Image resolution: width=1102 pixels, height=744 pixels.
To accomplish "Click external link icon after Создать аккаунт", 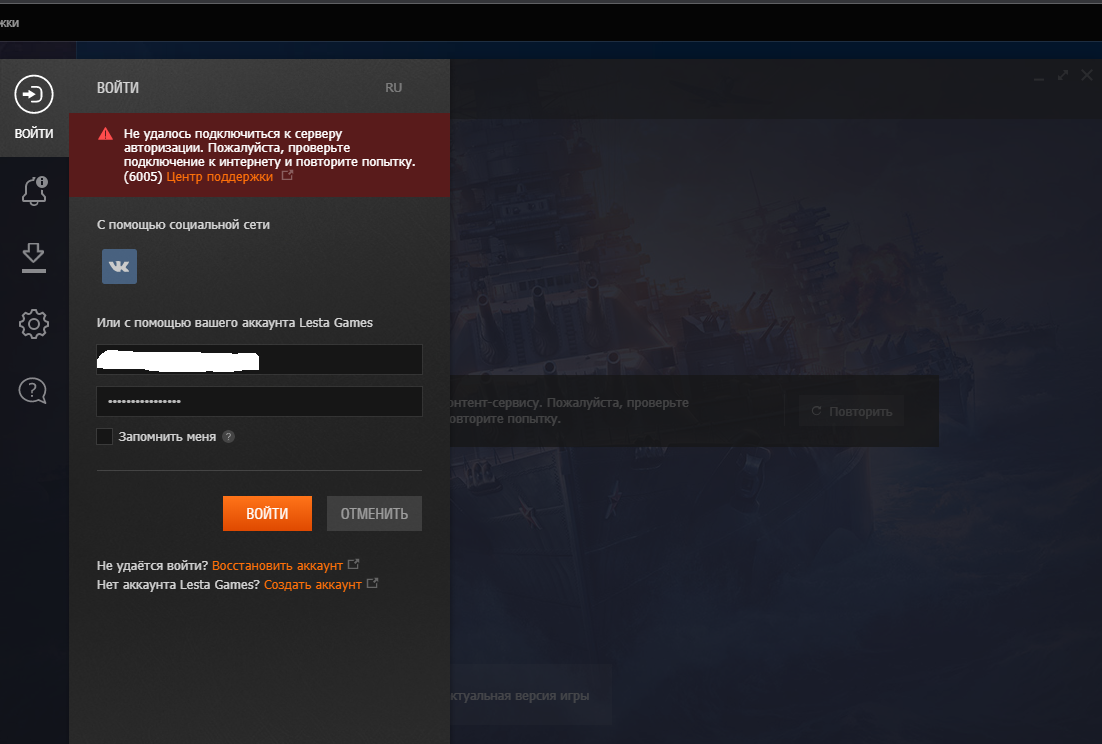I will pos(372,583).
